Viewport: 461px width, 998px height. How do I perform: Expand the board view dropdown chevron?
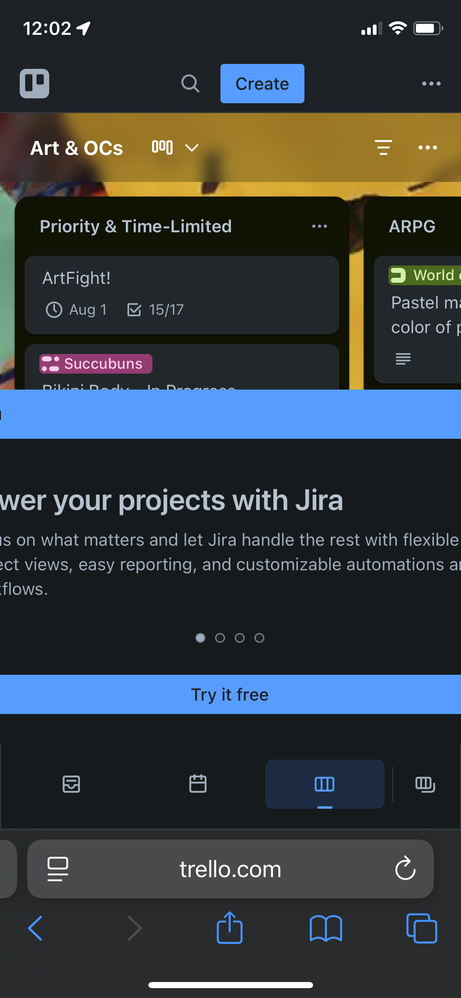192,148
